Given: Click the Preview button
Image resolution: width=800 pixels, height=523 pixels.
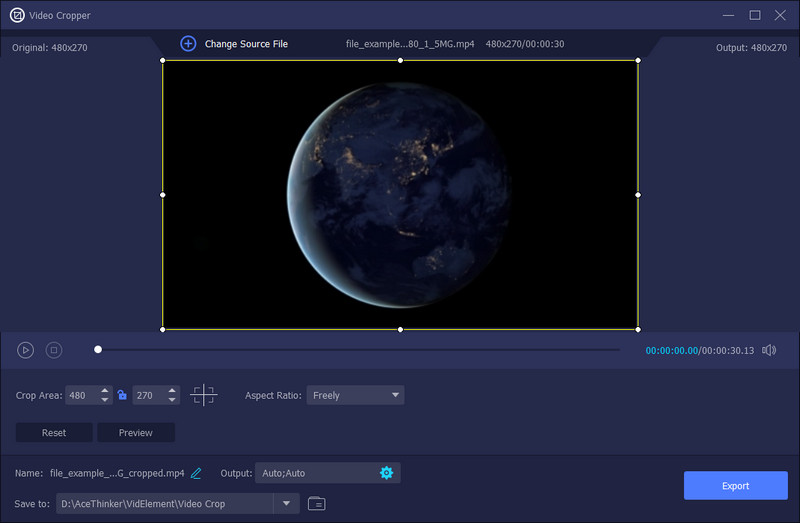Looking at the screenshot, I should (136, 433).
